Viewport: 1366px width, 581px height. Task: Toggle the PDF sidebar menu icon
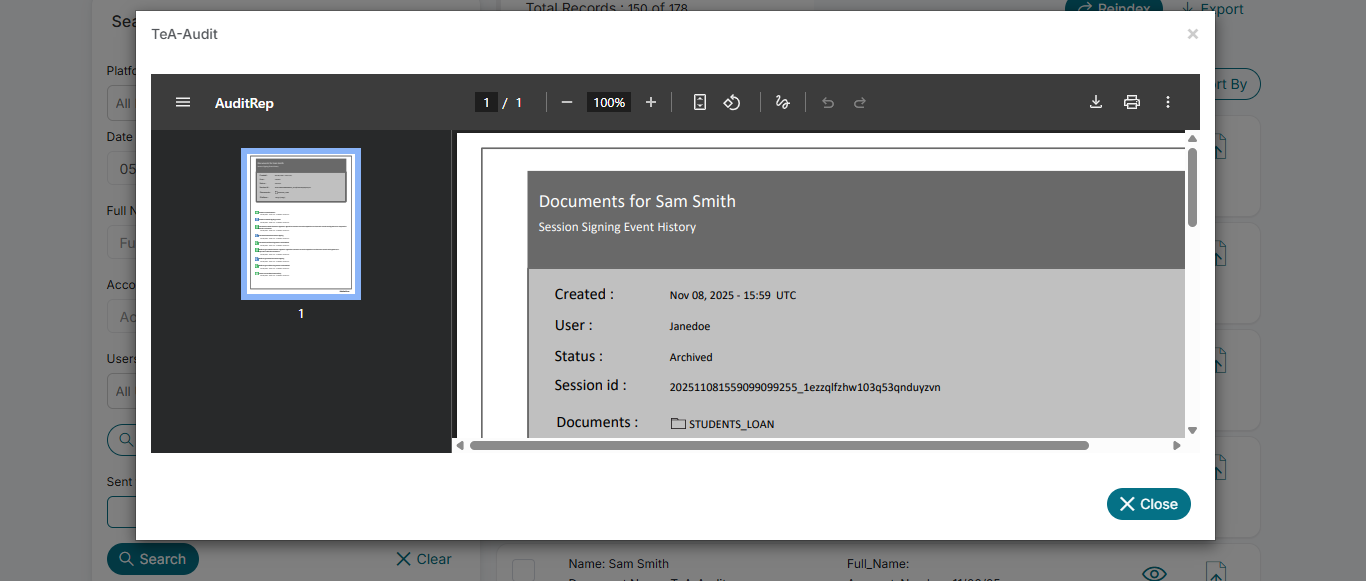pyautogui.click(x=183, y=102)
